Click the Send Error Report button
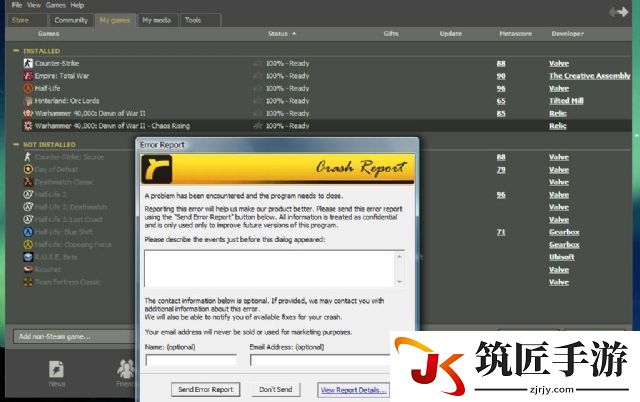Image resolution: width=640 pixels, height=402 pixels. pos(206,389)
